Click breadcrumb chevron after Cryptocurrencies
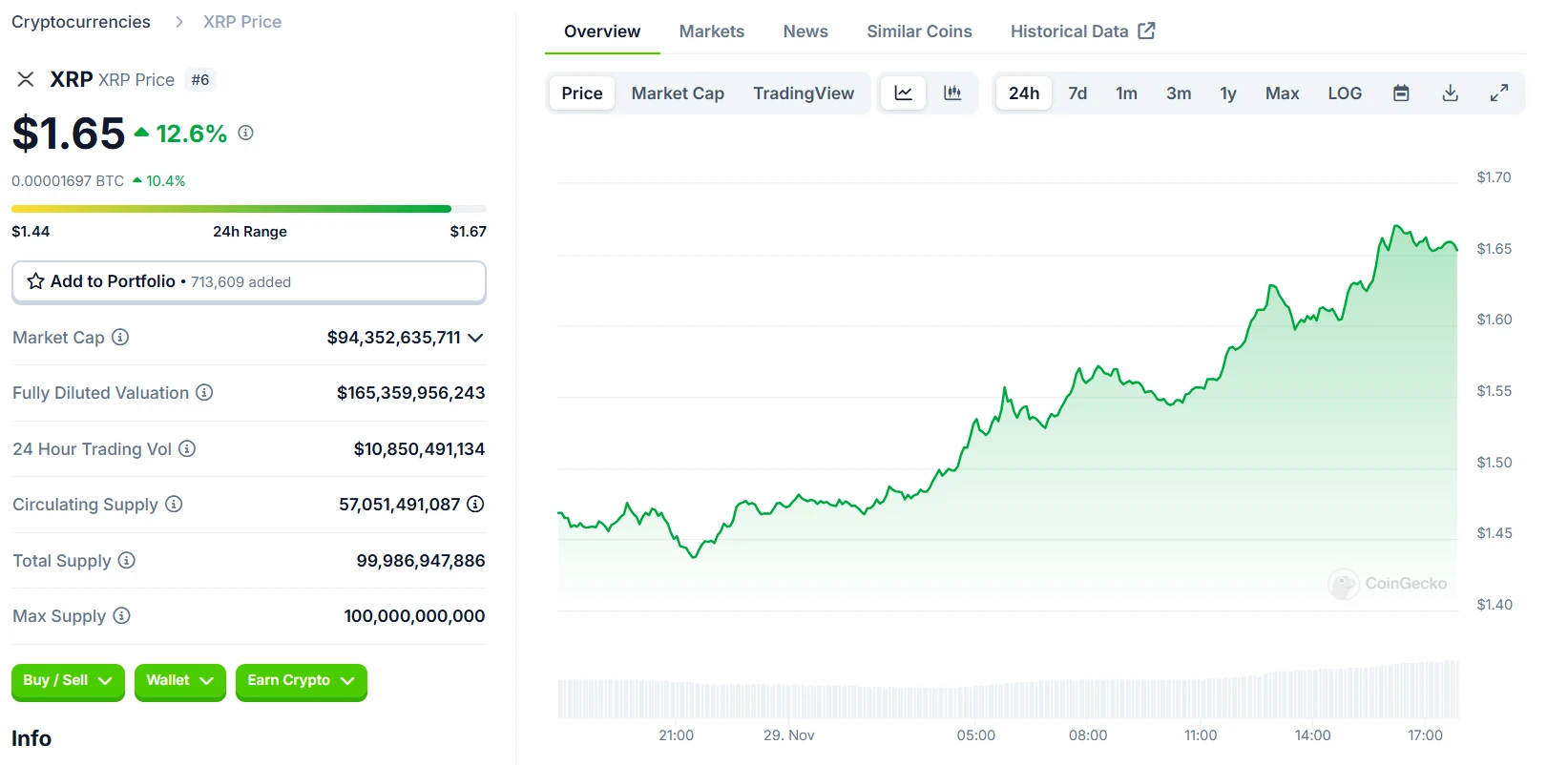Viewport: 1568px width, 765px height. click(x=178, y=22)
